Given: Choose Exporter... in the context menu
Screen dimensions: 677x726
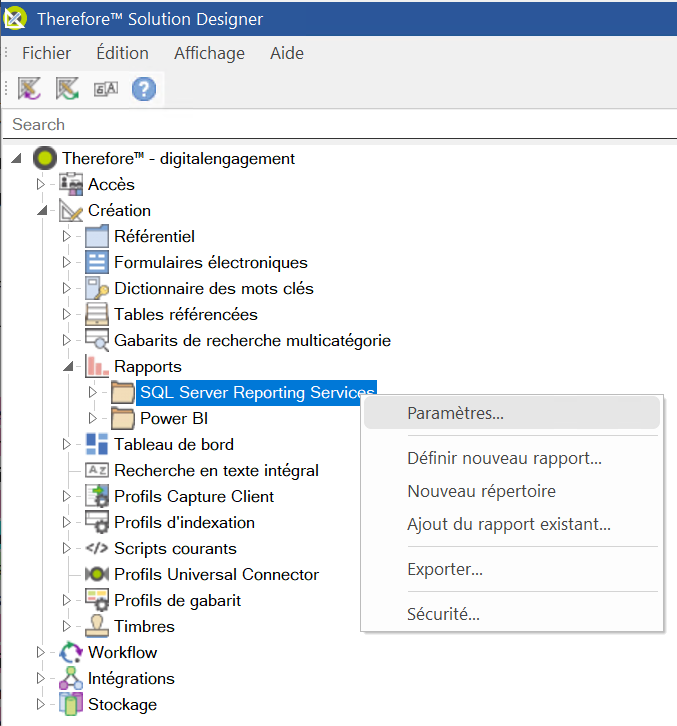Looking at the screenshot, I should pyautogui.click(x=512, y=569).
